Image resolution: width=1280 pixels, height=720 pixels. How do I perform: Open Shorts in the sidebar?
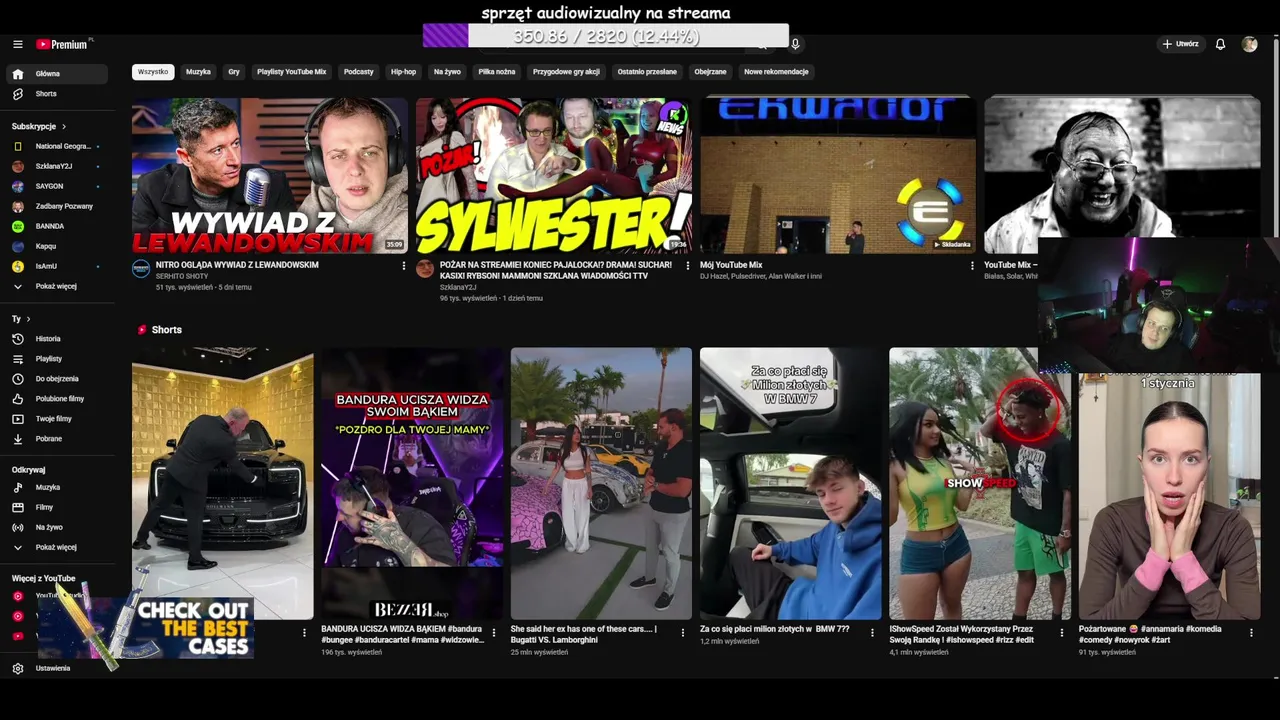pyautogui.click(x=56, y=94)
